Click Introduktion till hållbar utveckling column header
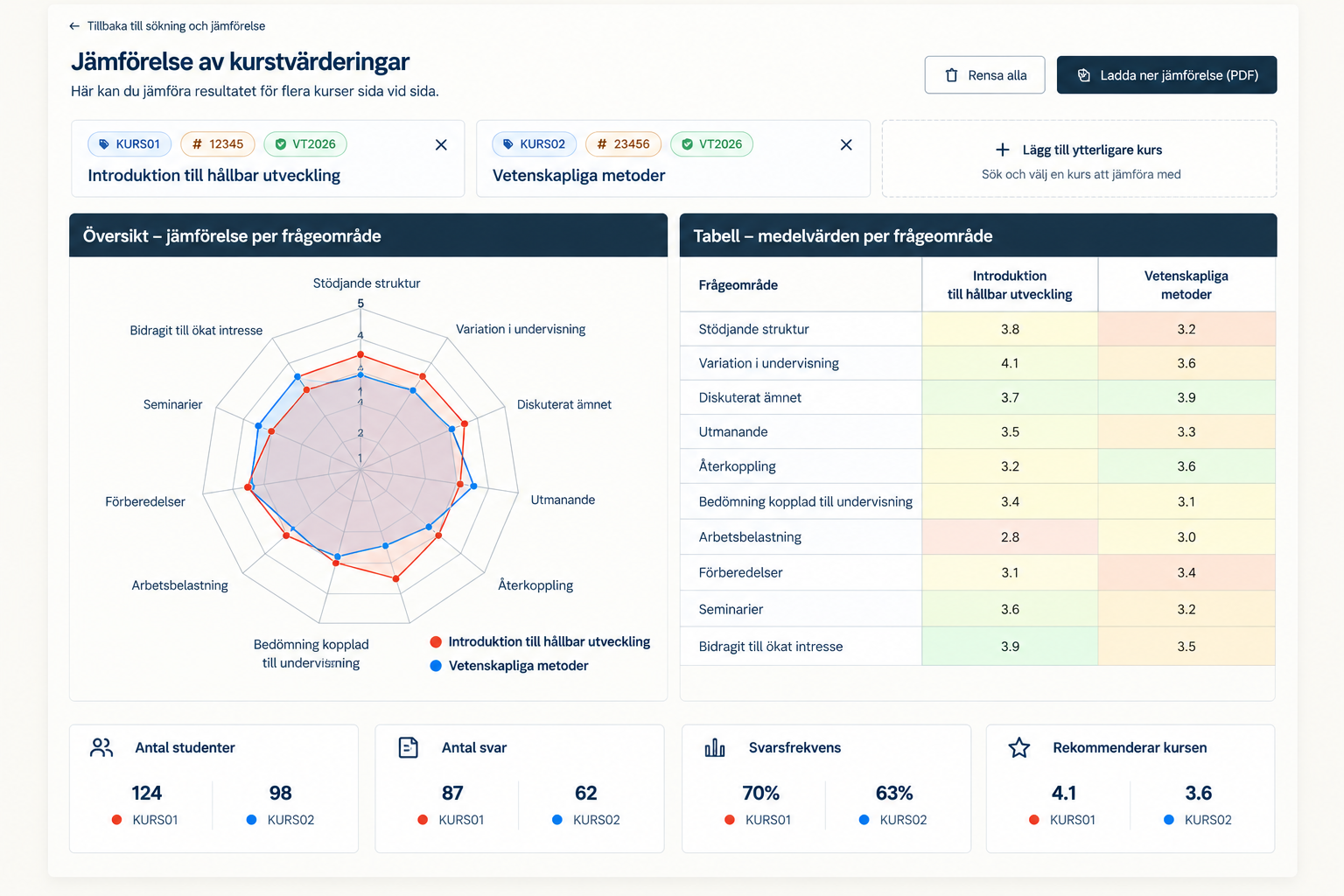The image size is (1344, 896). click(x=1010, y=285)
